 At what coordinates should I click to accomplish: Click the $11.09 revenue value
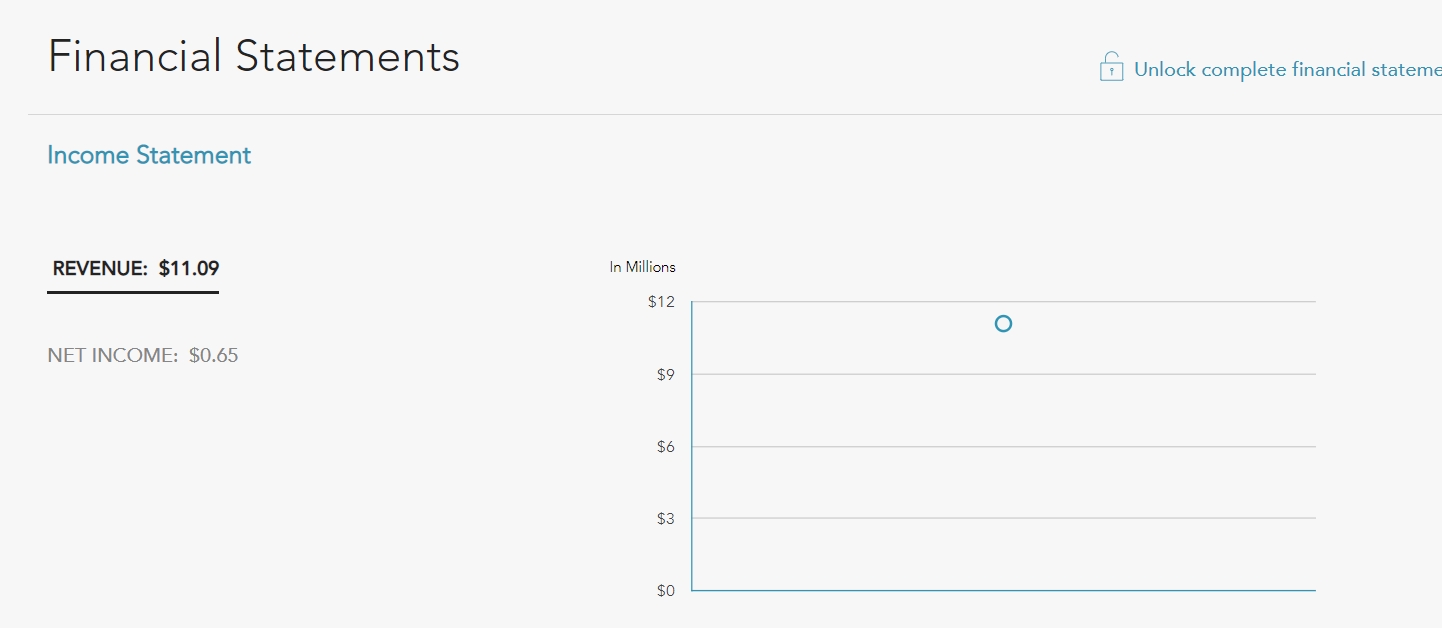[189, 269]
